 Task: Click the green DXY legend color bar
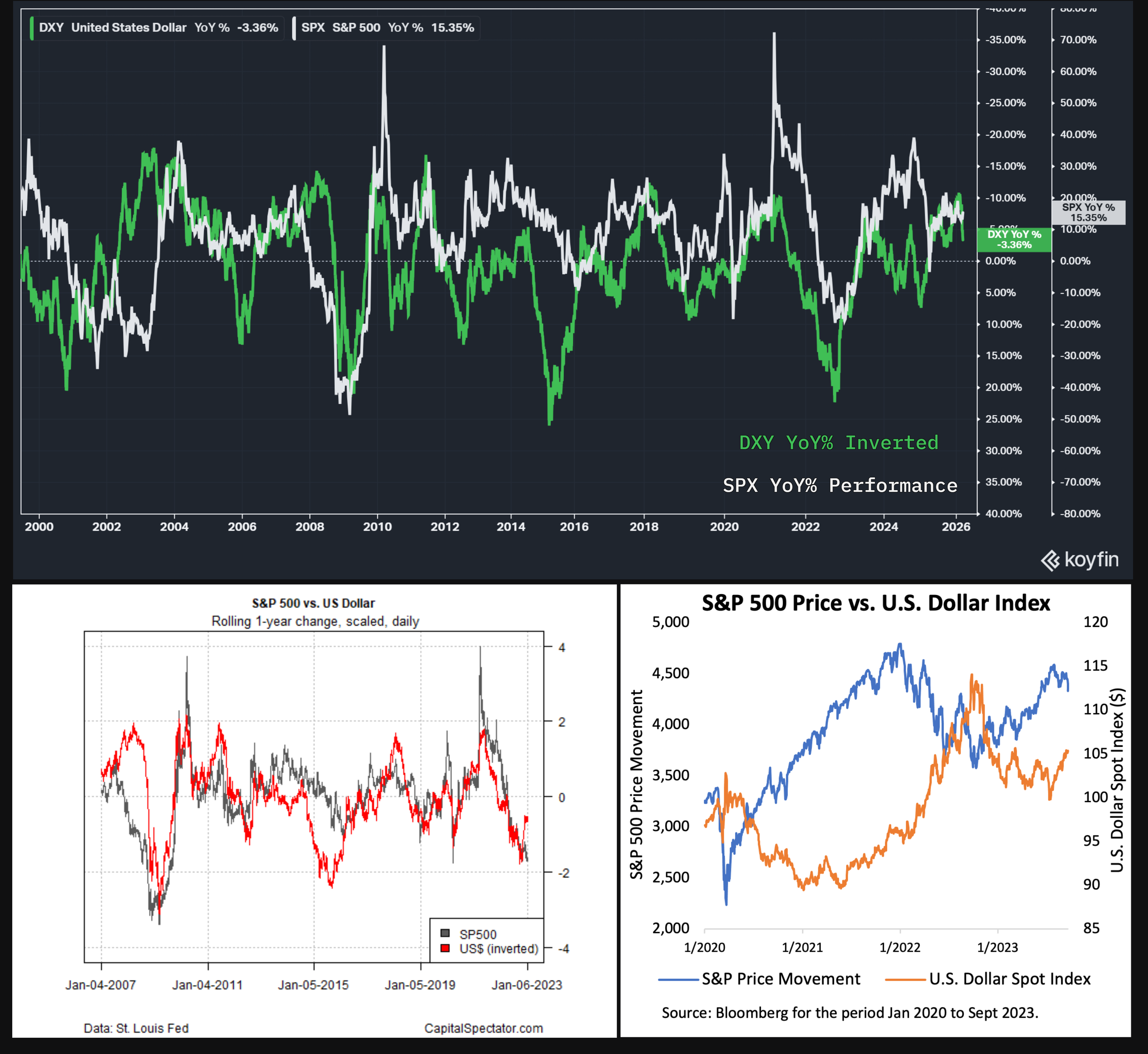32,28
